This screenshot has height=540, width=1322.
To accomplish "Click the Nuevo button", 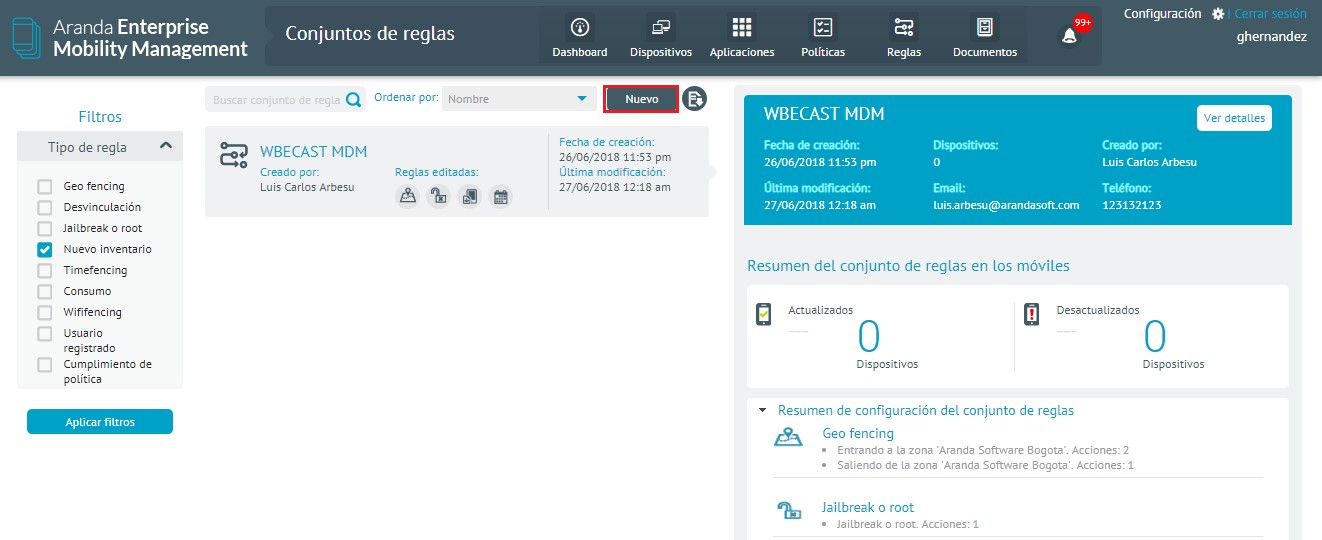I will click(641, 99).
